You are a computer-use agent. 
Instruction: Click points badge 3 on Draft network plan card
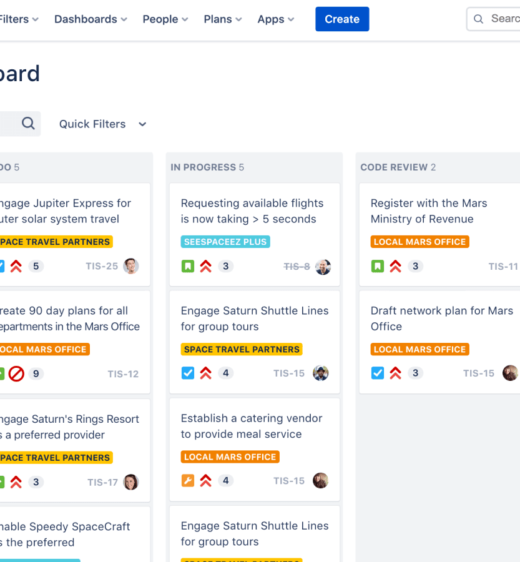pyautogui.click(x=415, y=373)
